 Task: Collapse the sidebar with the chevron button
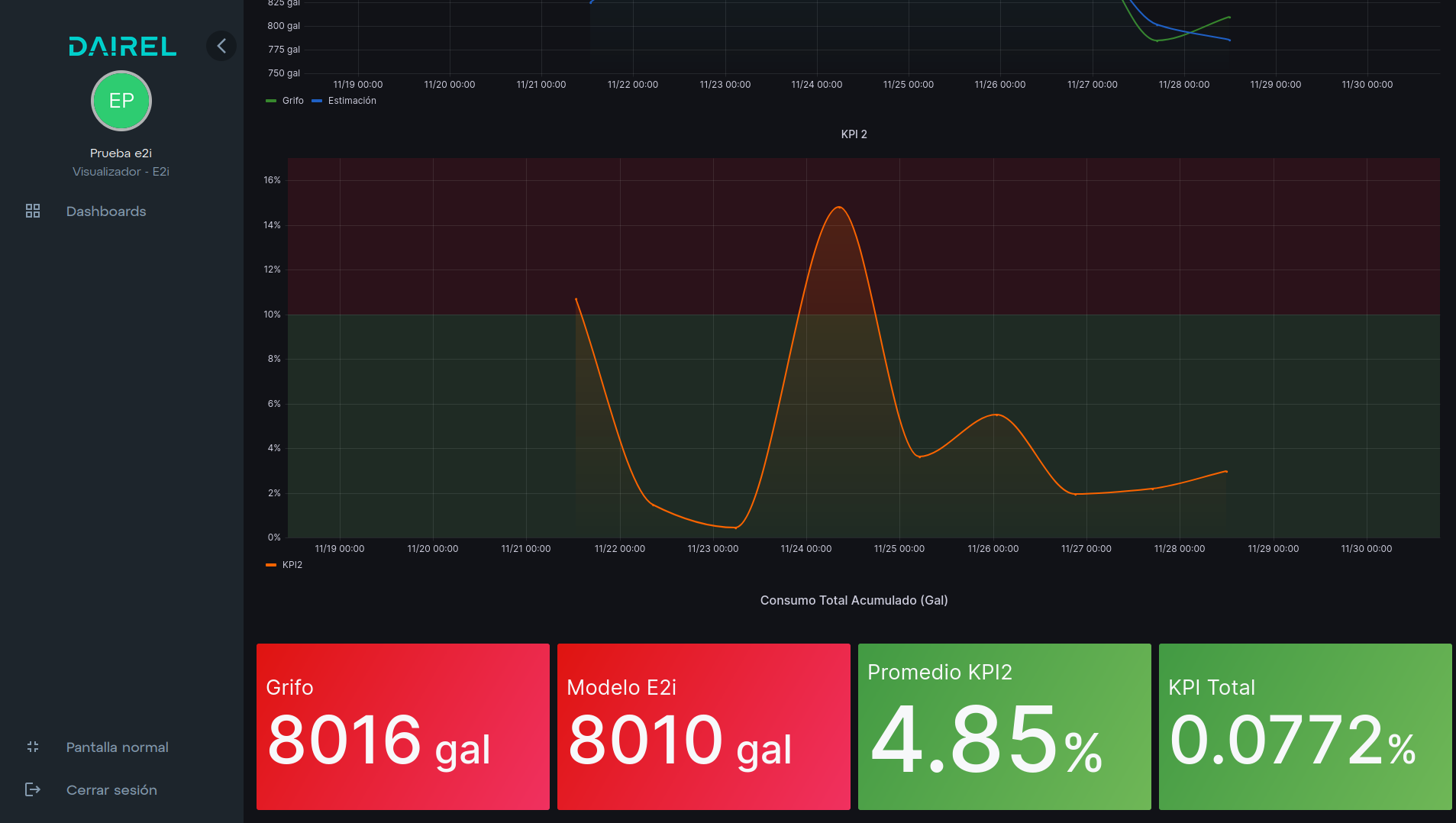[221, 46]
